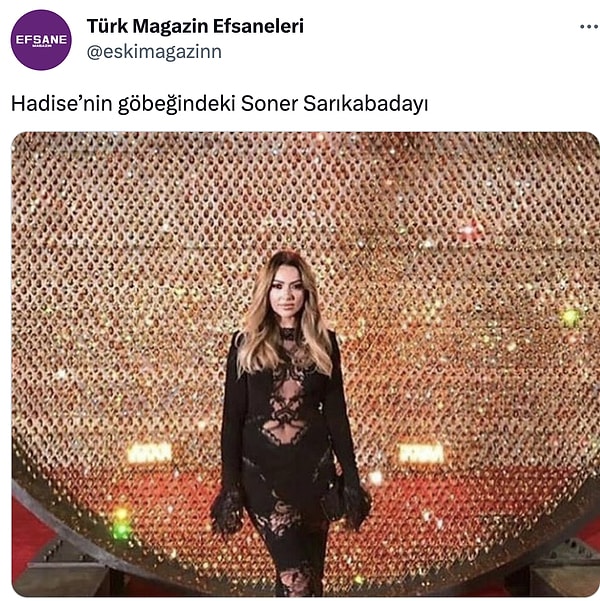
Task: Click the glowing light left of the woman
Action: tap(150, 453)
